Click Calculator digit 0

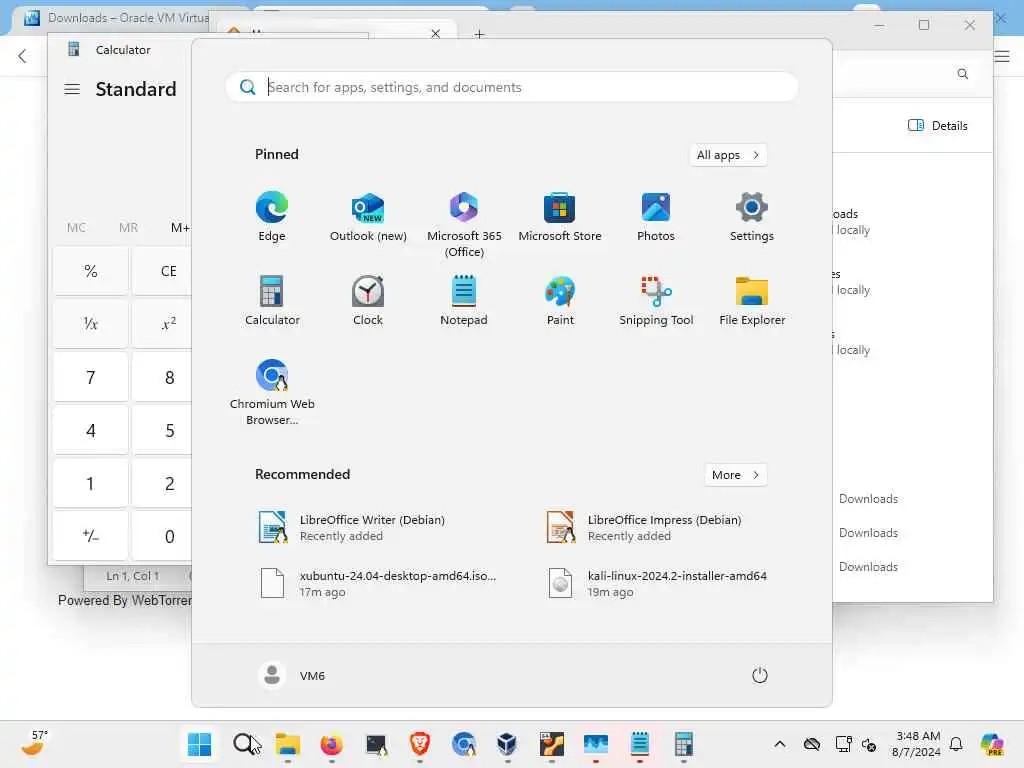pyautogui.click(x=162, y=536)
